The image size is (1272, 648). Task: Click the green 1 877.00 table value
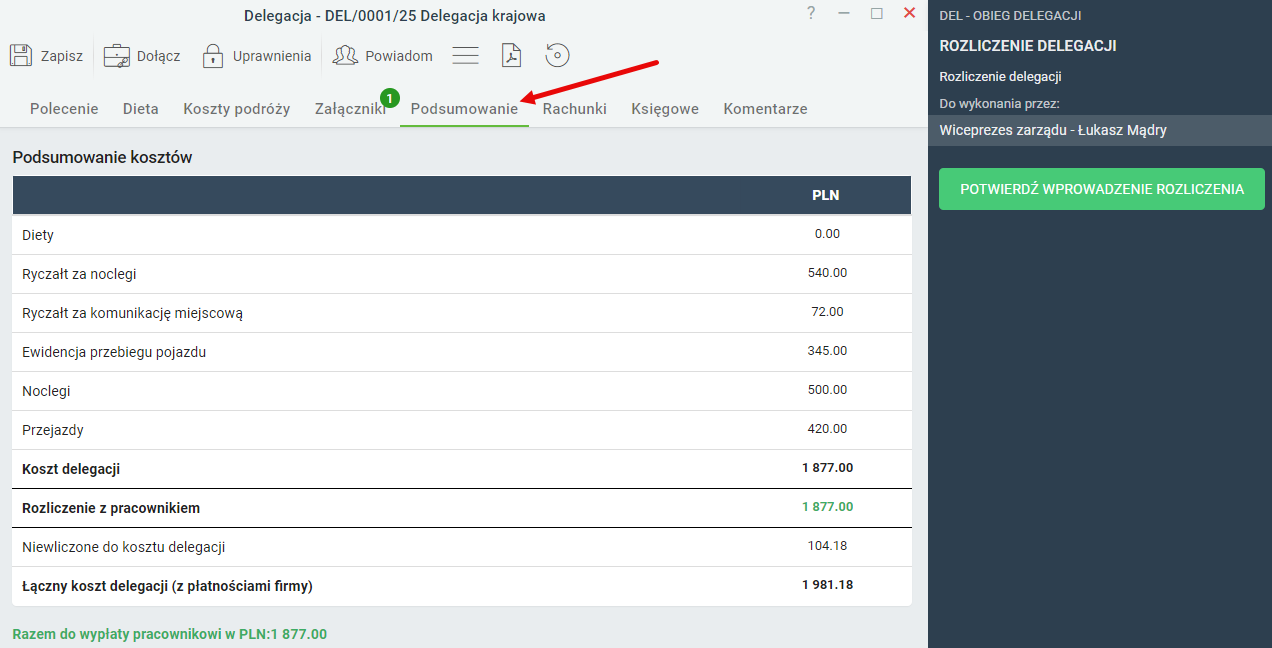pos(827,507)
